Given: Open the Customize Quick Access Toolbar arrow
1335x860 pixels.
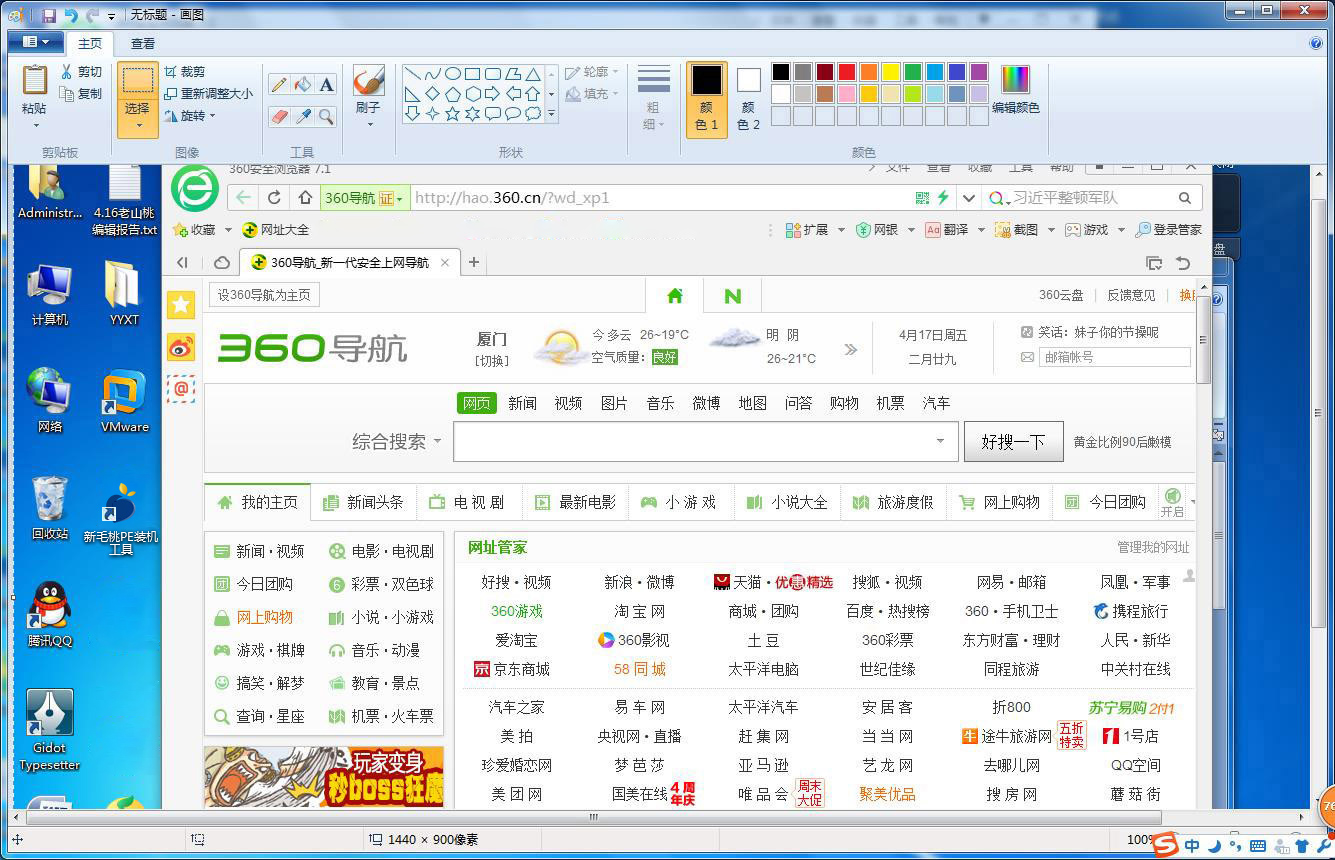Looking at the screenshot, I should (x=112, y=16).
